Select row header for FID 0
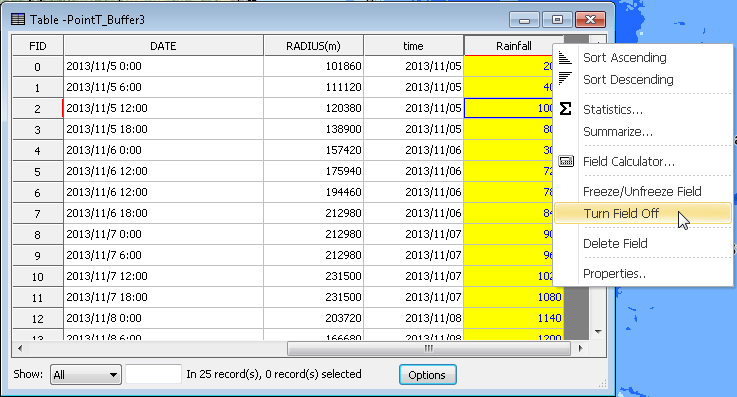 (38, 67)
